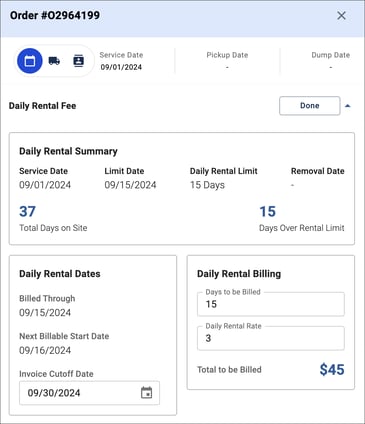Click the $45 Total to be Billed amount
This screenshot has height=424, width=365.
click(x=332, y=370)
